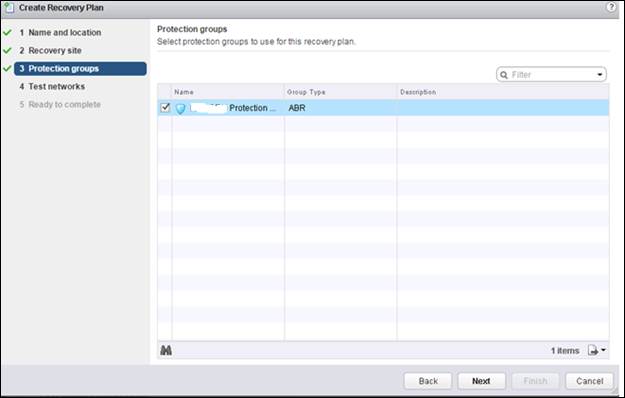Expand the export options dropdown arrow
625x398 pixels.
(603, 350)
